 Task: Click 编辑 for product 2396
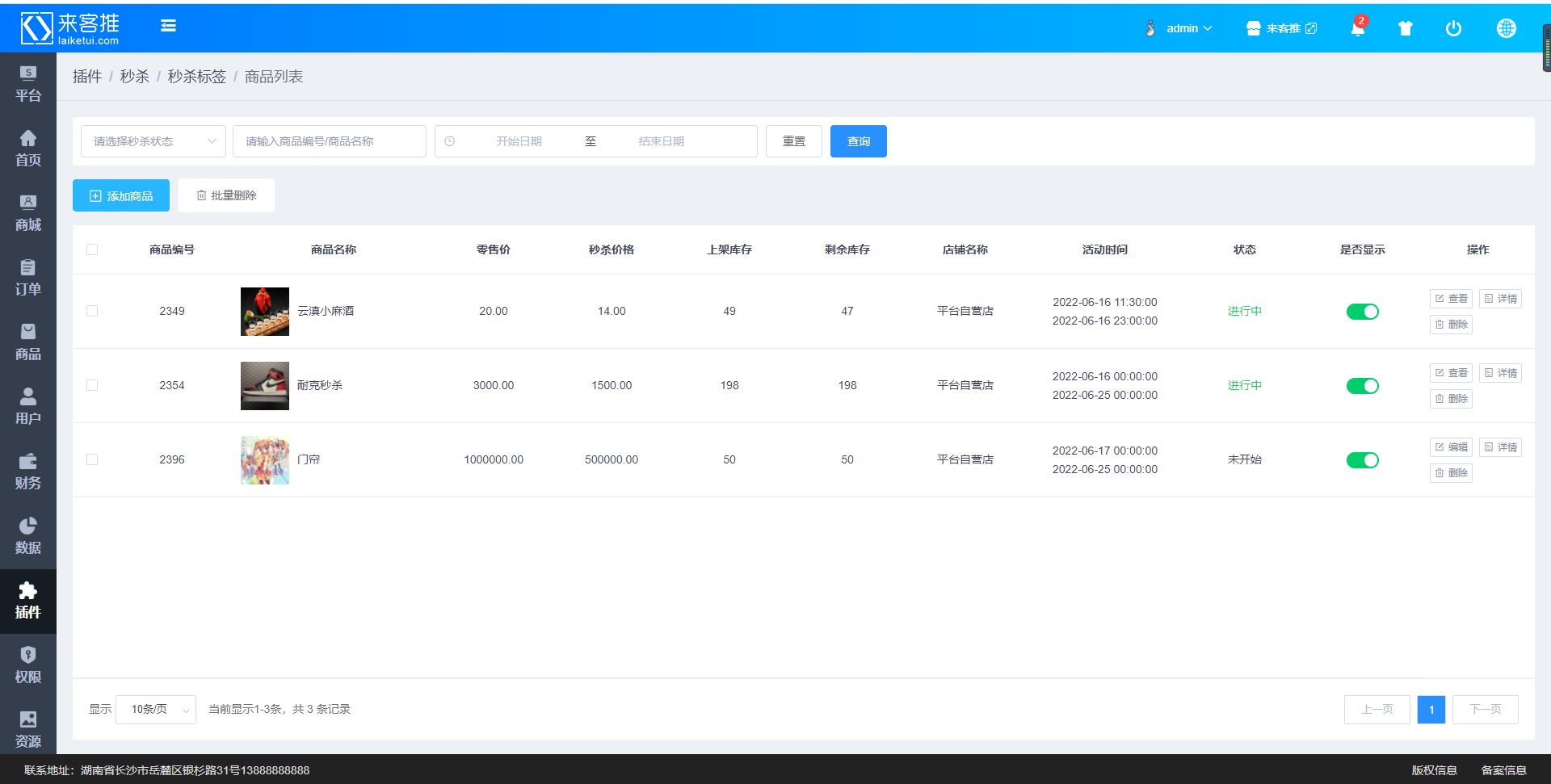coord(1451,447)
